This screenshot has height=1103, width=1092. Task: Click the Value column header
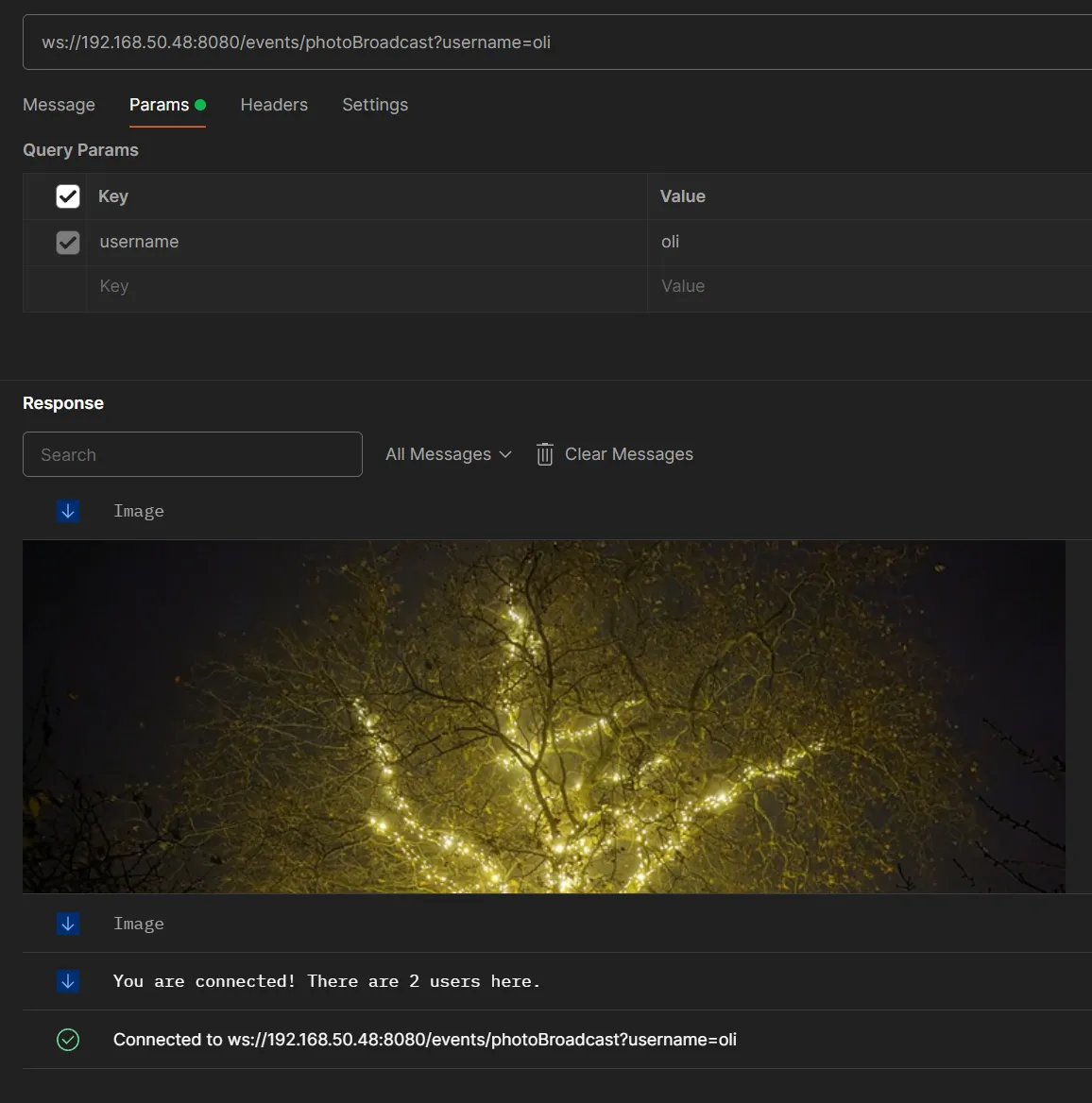tap(682, 196)
